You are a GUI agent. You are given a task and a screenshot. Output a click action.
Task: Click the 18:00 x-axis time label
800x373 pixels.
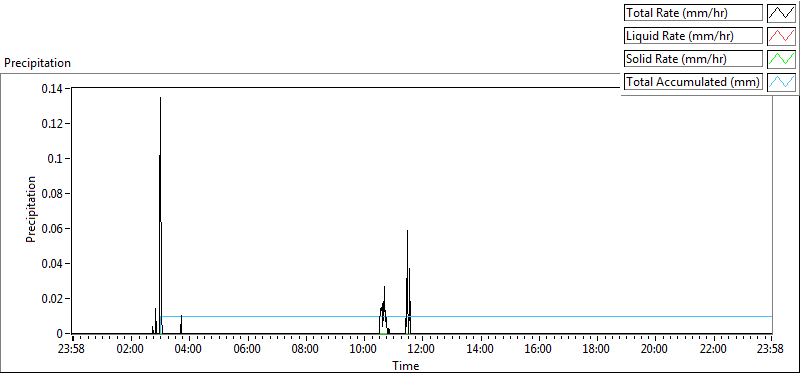tap(596, 350)
